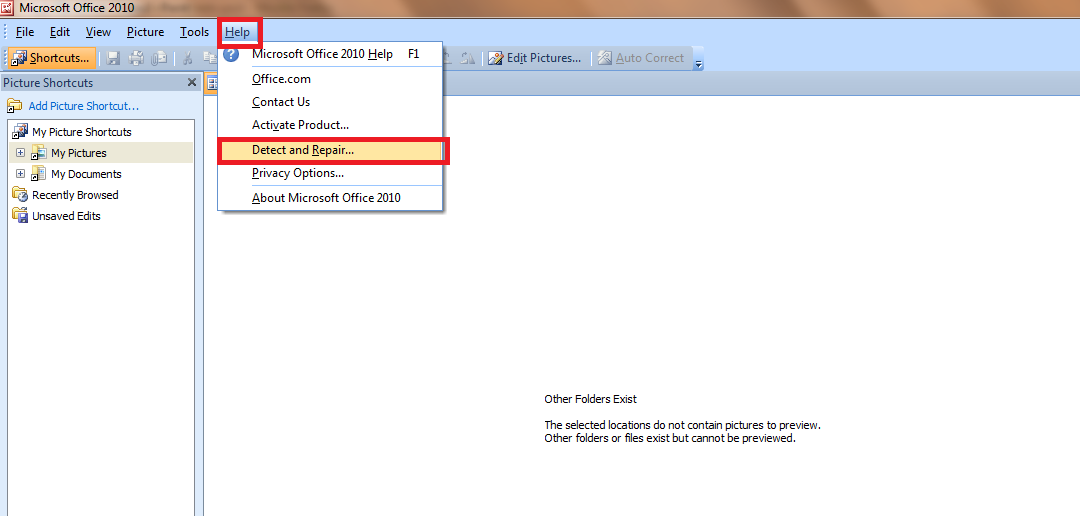Expand the My Documents tree node
Viewport: 1080px width, 516px height.
tap(21, 174)
